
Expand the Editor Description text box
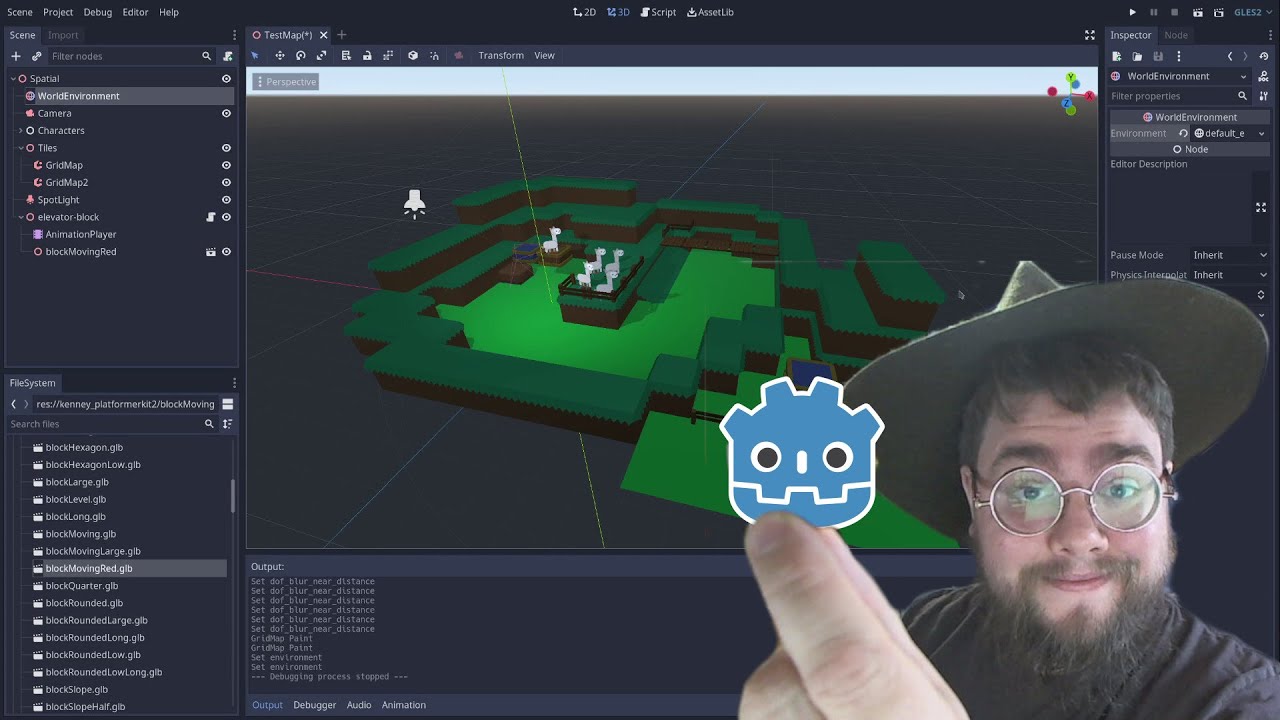pos(1261,207)
